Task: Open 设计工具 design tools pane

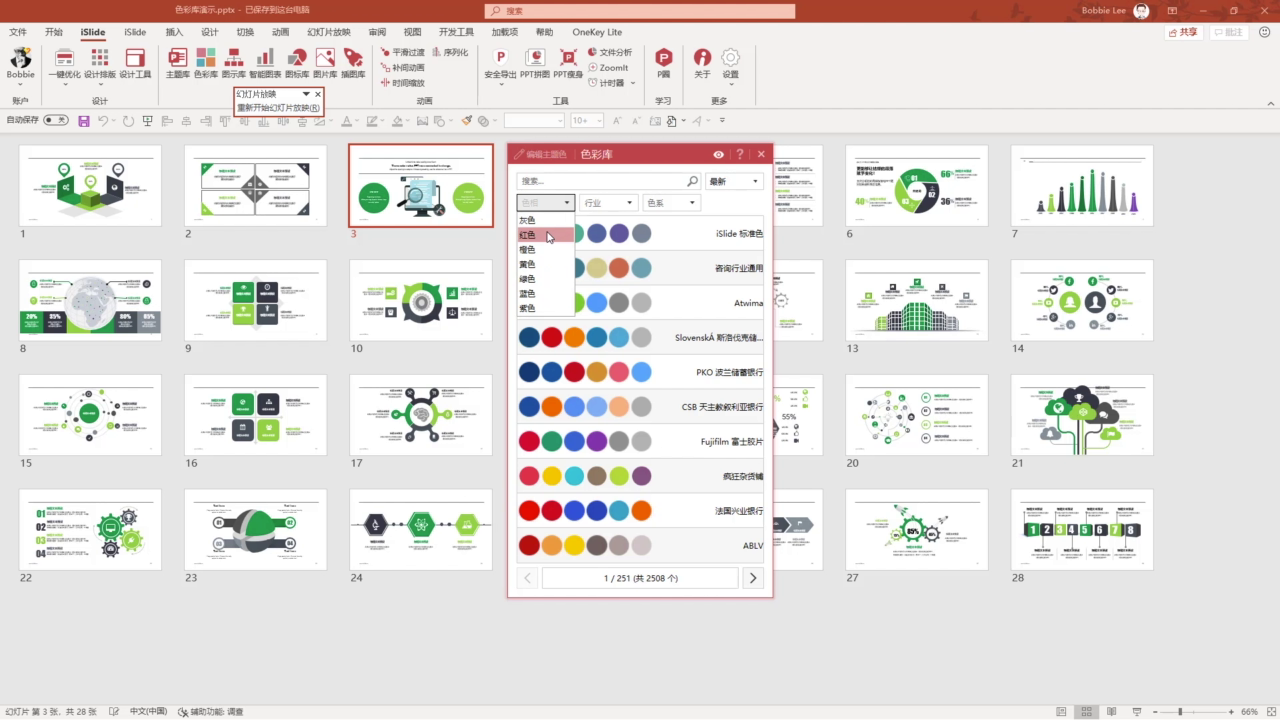Action: [x=135, y=63]
